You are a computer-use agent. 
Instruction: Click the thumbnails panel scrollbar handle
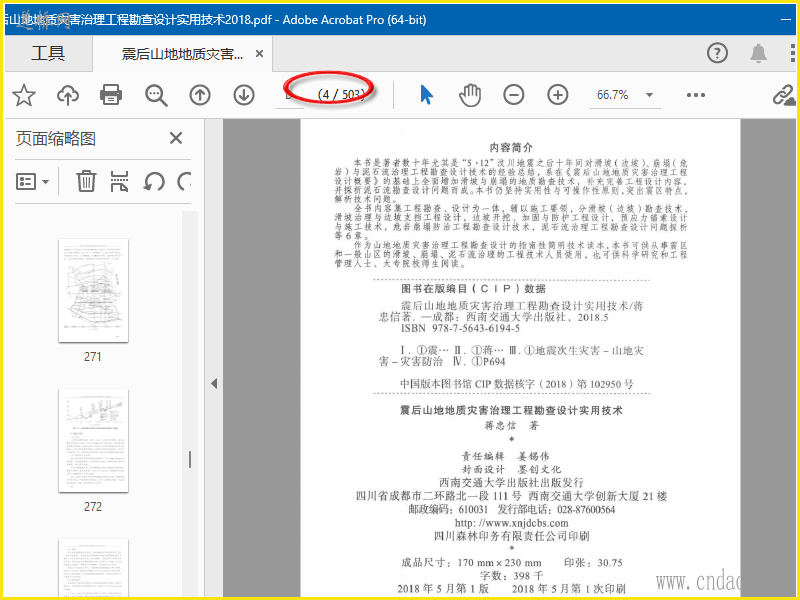[190, 459]
